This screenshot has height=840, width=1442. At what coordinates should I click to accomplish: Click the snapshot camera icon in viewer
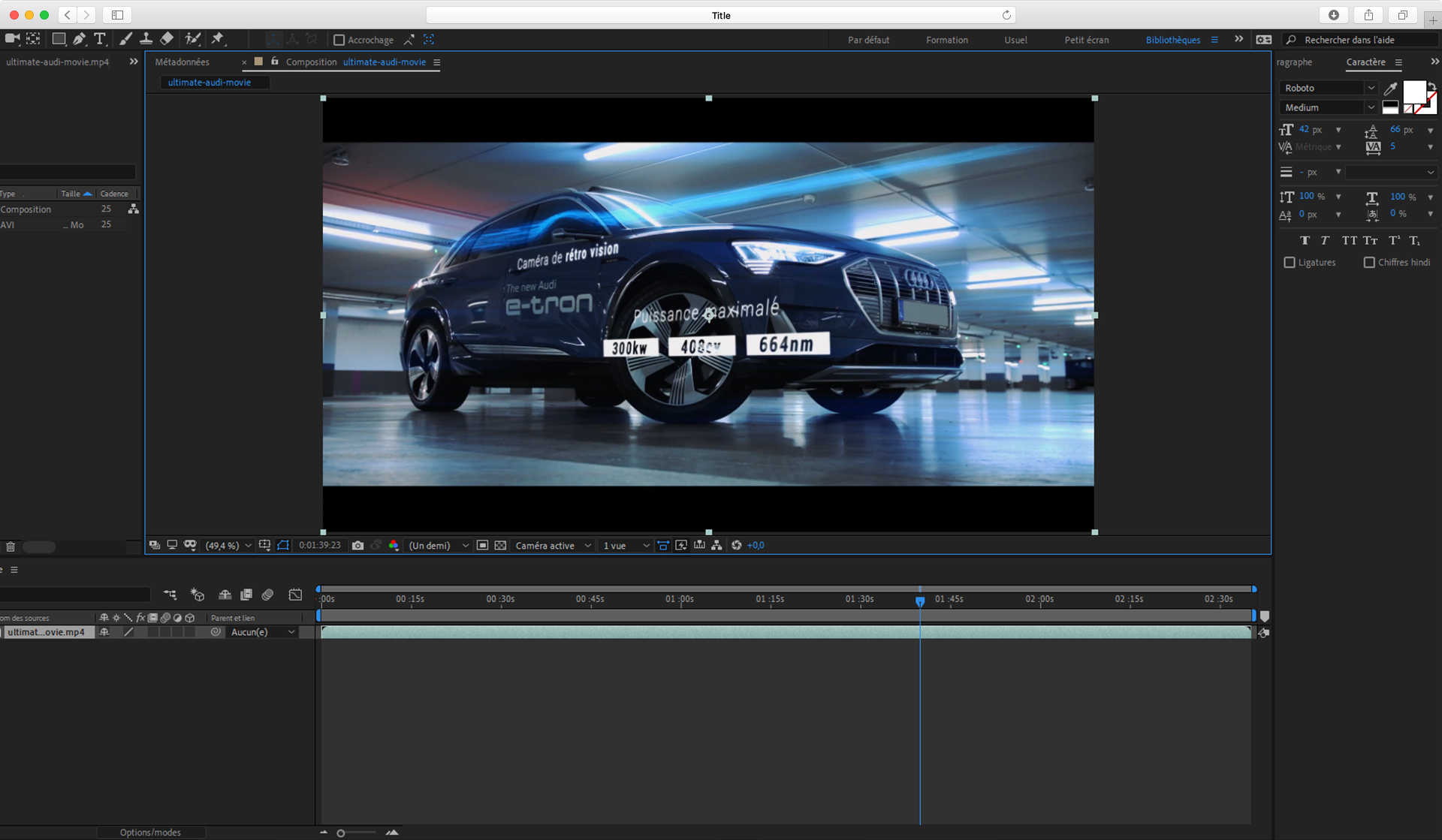pos(357,546)
